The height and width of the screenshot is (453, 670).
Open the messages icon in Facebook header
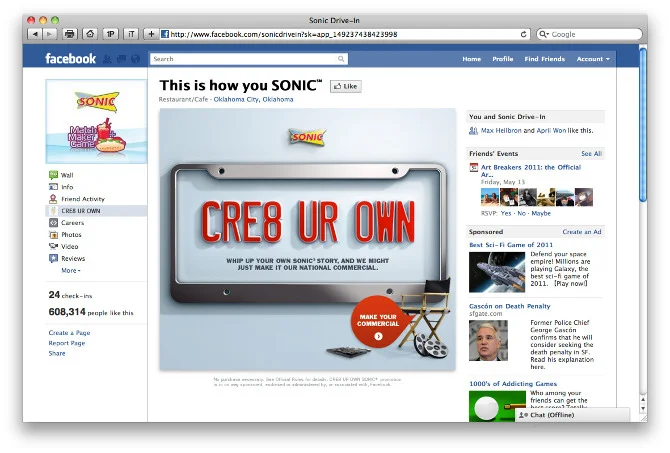[x=122, y=59]
